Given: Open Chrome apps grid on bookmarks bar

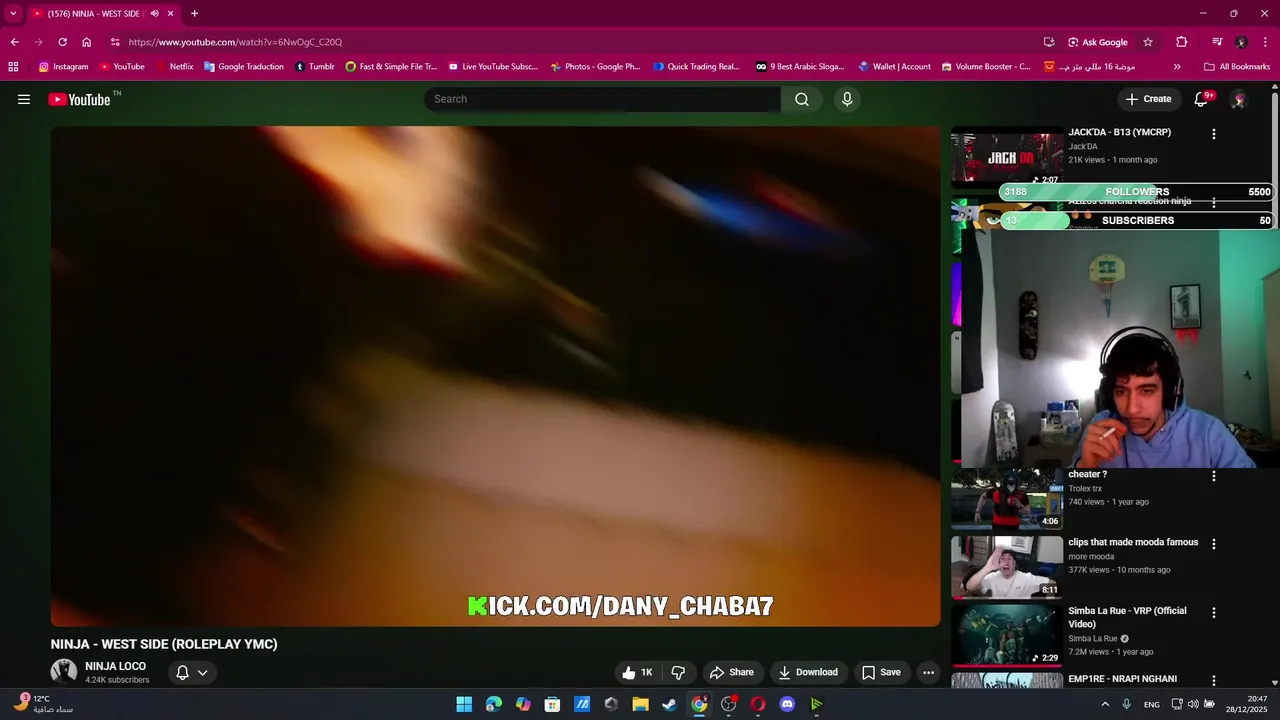Looking at the screenshot, I should pos(13,67).
